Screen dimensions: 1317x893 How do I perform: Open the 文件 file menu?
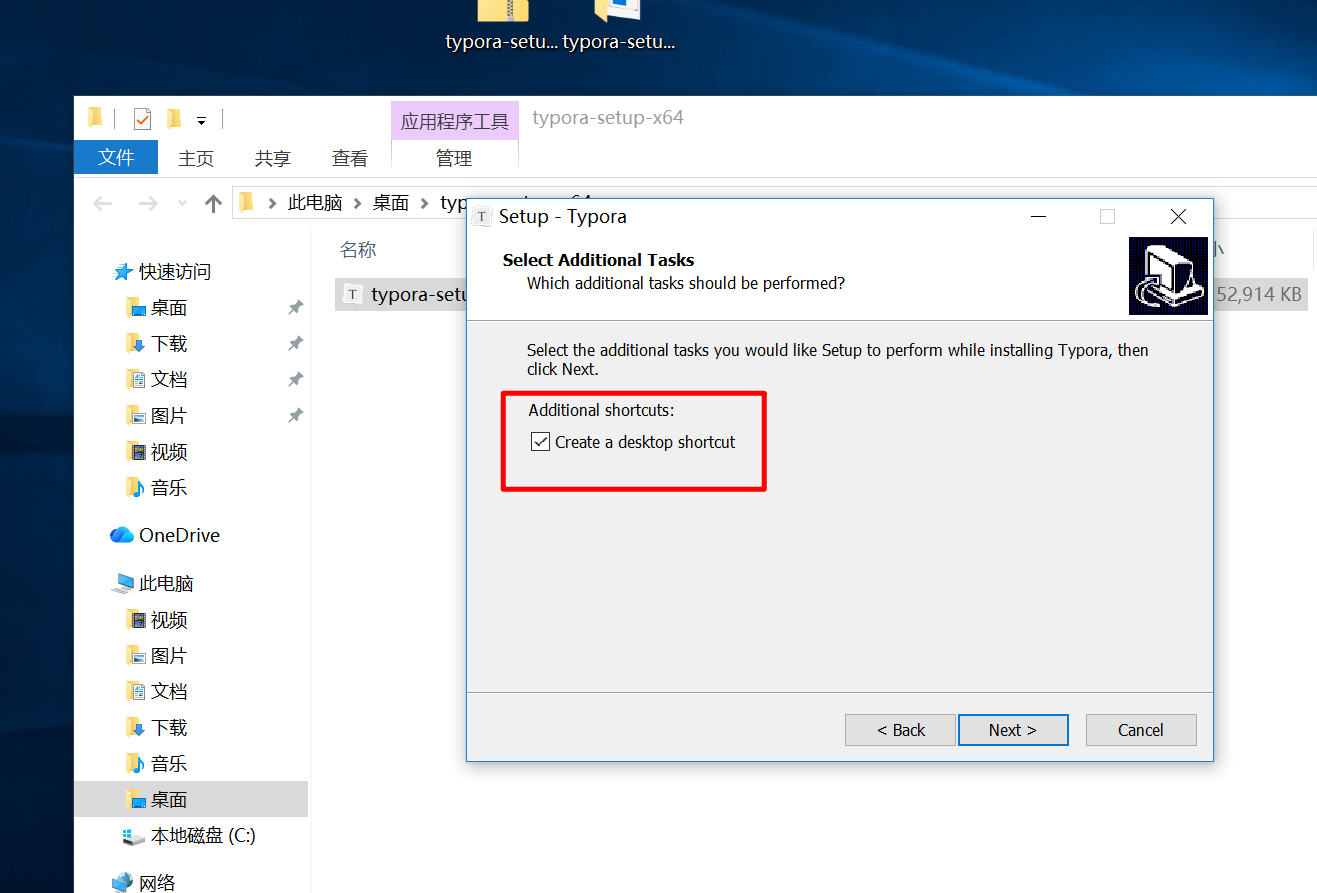coord(116,158)
